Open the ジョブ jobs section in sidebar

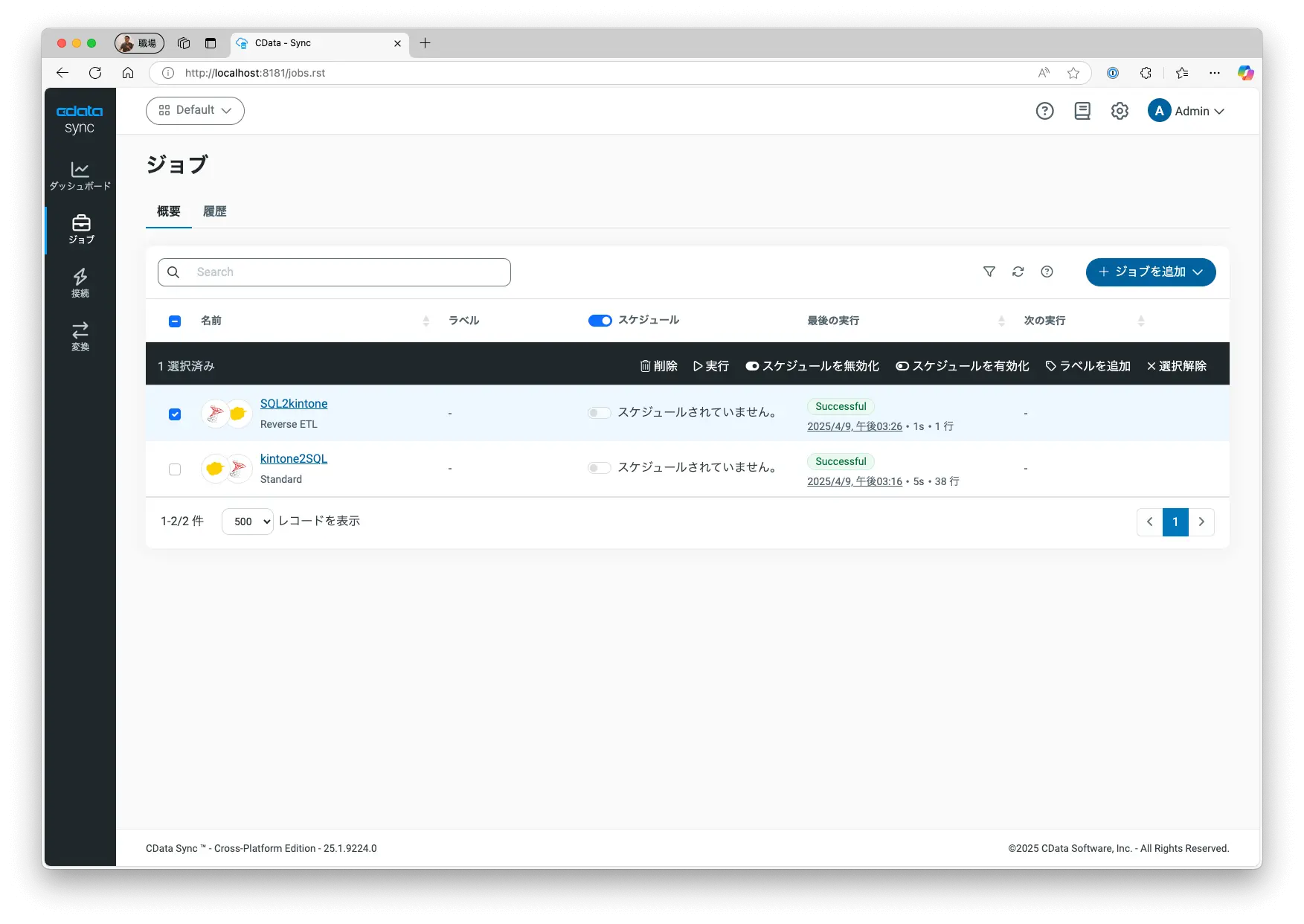pos(81,229)
